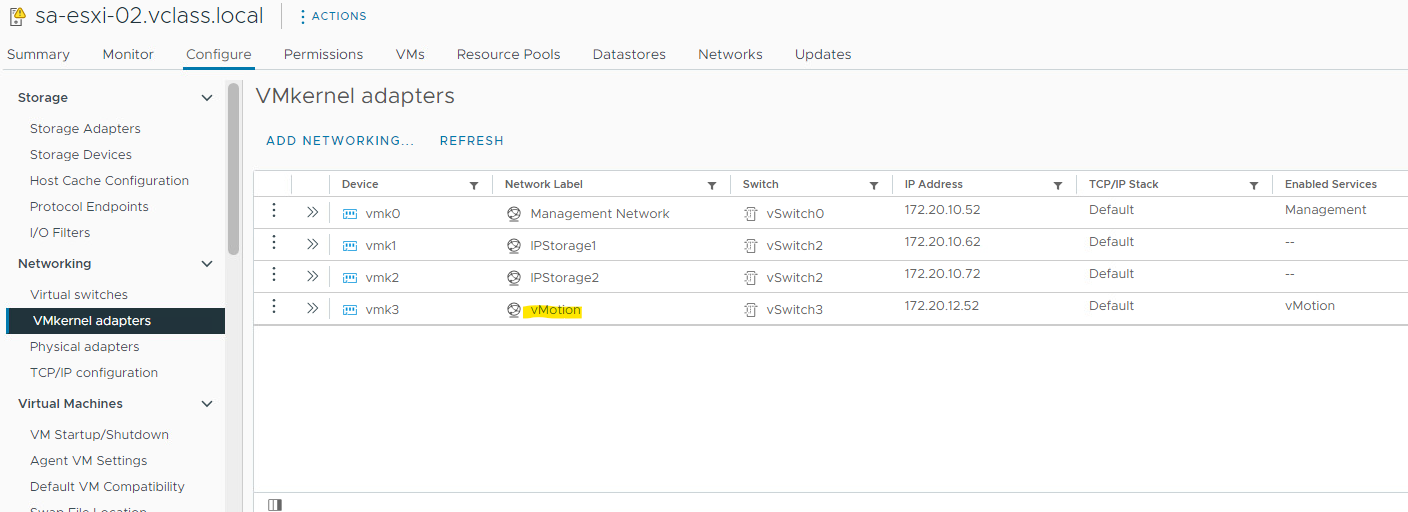The image size is (1408, 512).
Task: Open the three-dot menu for vmk3
Action: coord(273,307)
